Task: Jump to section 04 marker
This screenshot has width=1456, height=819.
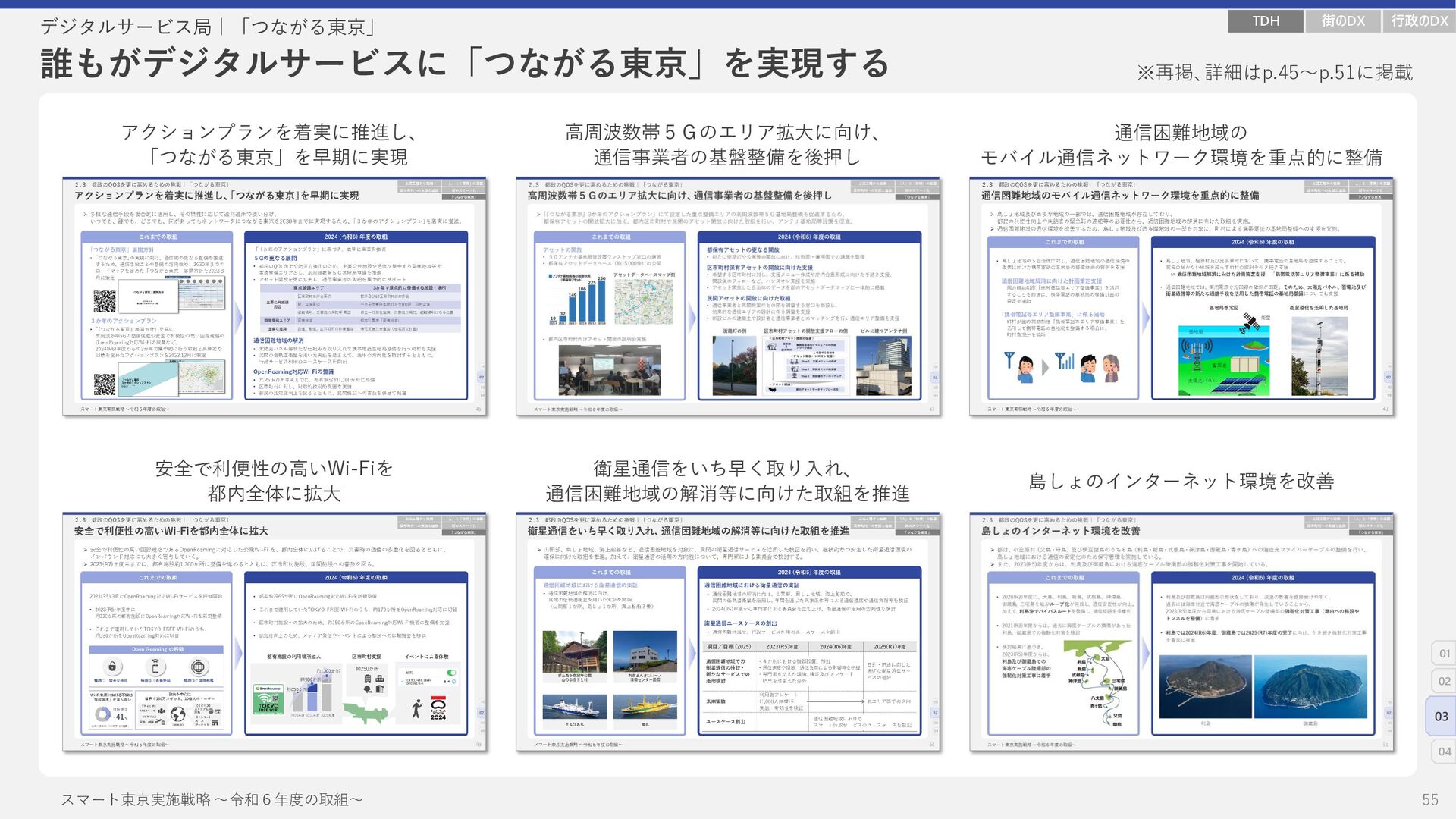Action: point(1444,752)
